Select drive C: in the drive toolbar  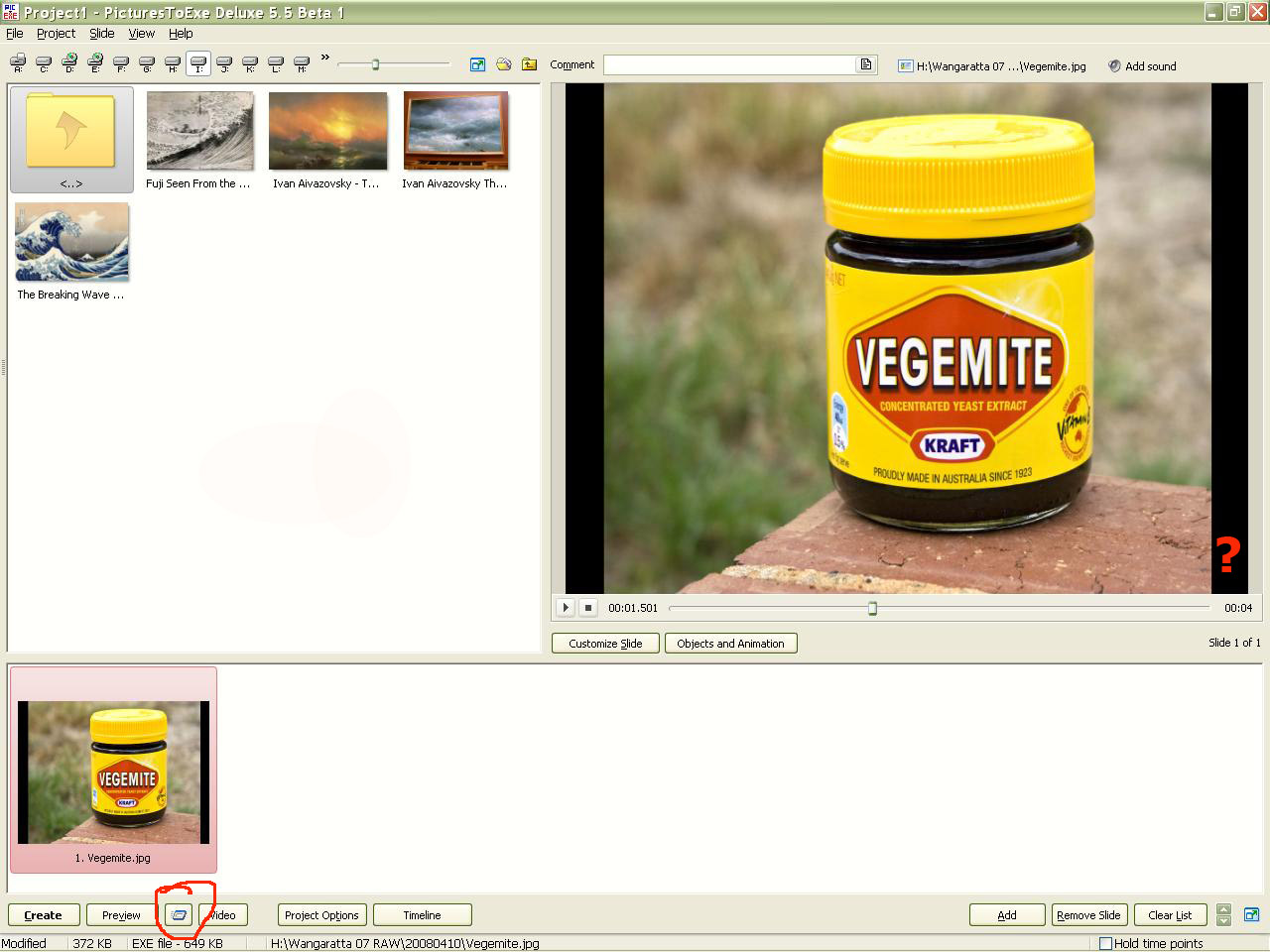pos(44,64)
